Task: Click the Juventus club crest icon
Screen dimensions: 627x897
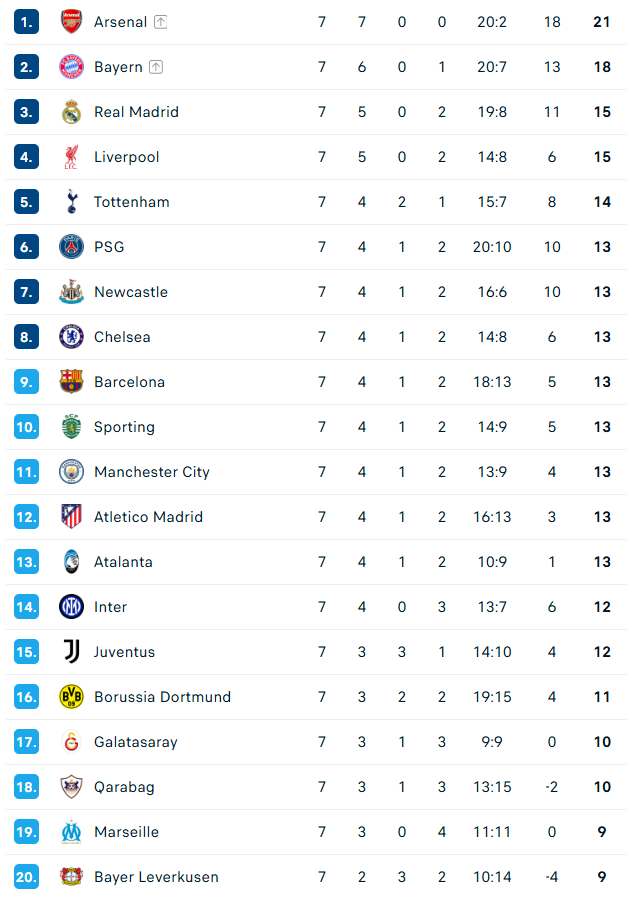Action: (71, 652)
